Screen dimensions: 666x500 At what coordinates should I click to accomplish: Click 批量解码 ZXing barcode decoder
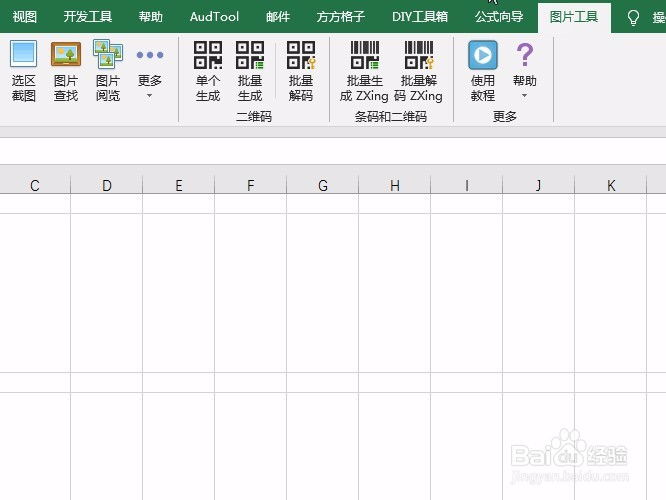[x=419, y=71]
